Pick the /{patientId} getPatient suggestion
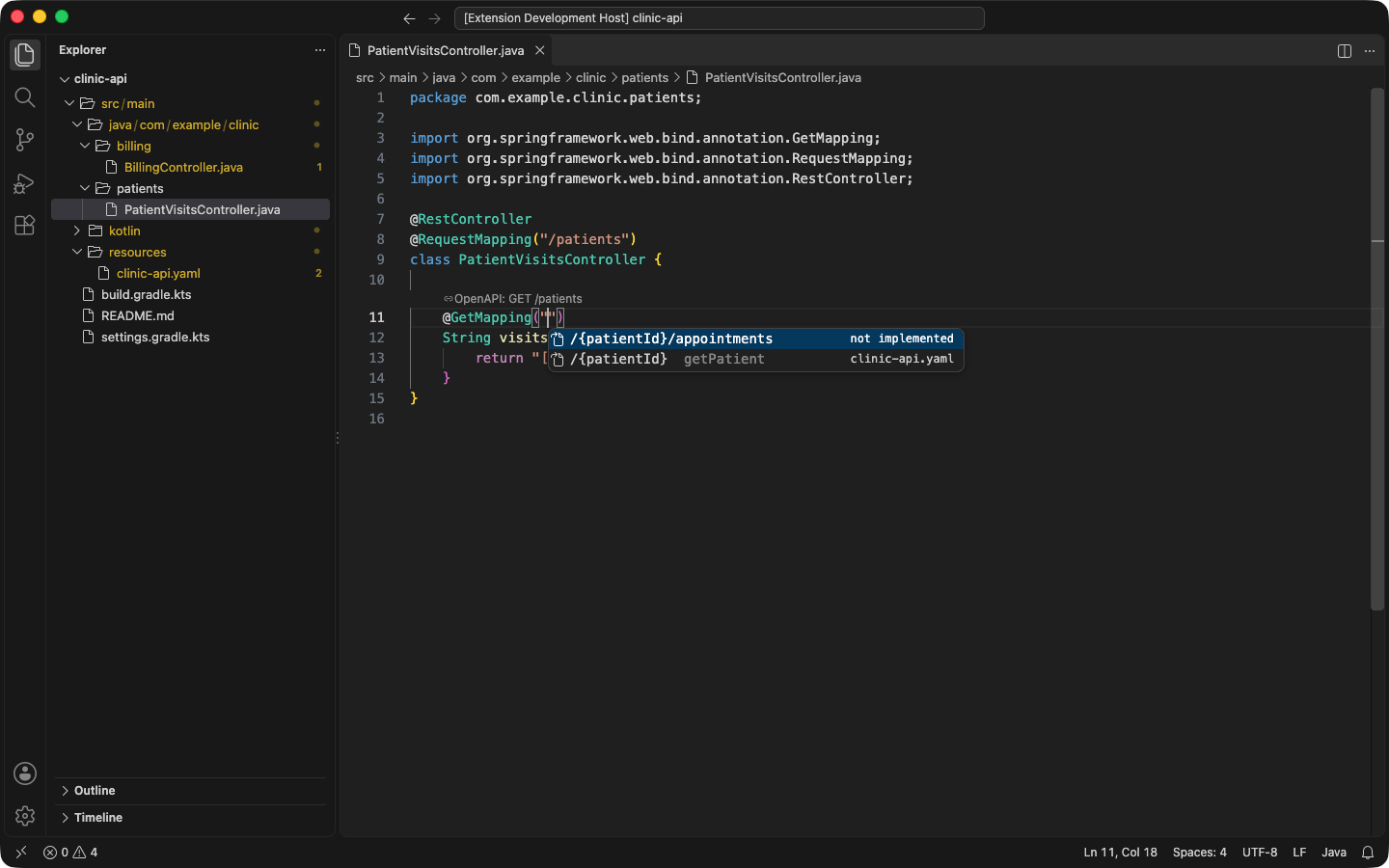1389x868 pixels. point(756,359)
